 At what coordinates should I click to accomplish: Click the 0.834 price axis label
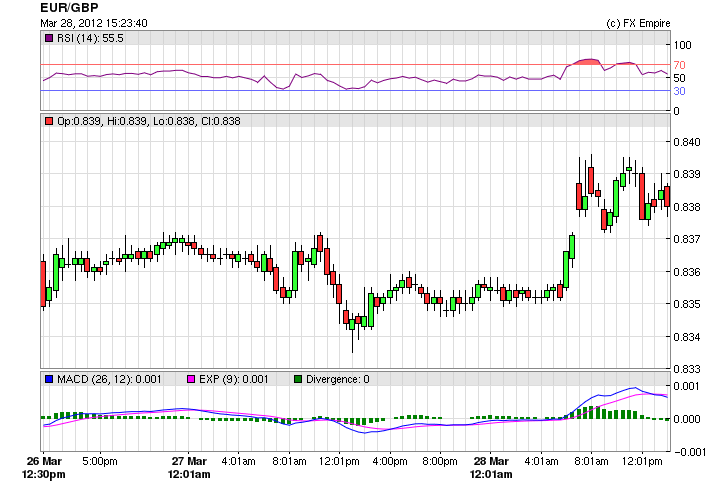tap(688, 337)
